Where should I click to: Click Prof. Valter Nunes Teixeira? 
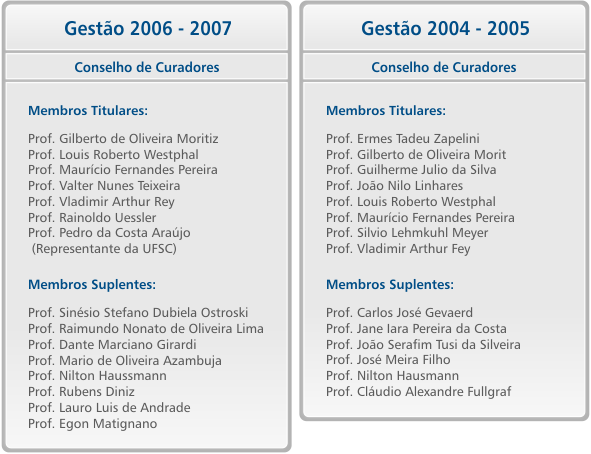pos(104,186)
